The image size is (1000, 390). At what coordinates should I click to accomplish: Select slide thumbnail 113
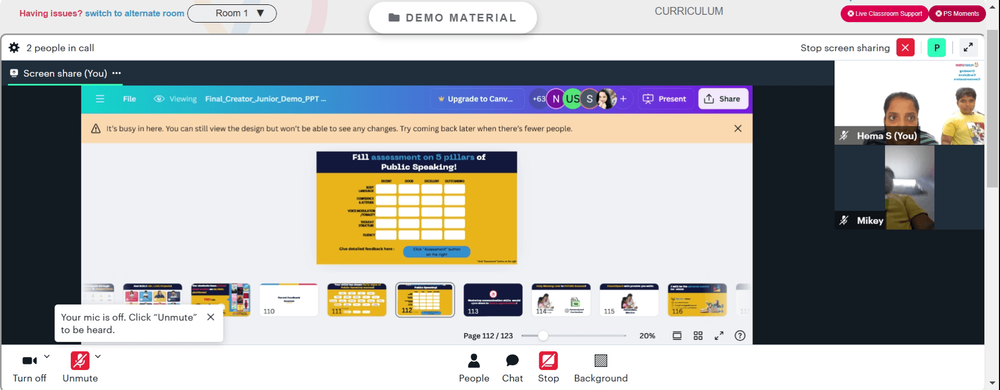click(493, 300)
